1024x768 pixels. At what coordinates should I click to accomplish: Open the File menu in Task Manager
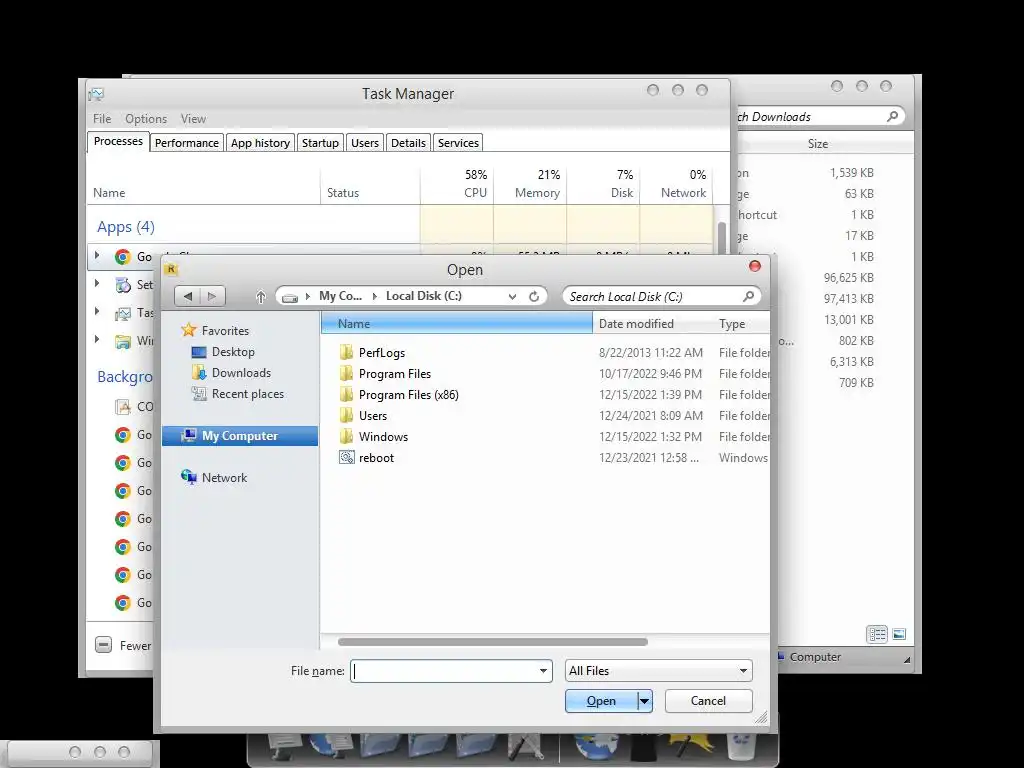click(x=102, y=119)
